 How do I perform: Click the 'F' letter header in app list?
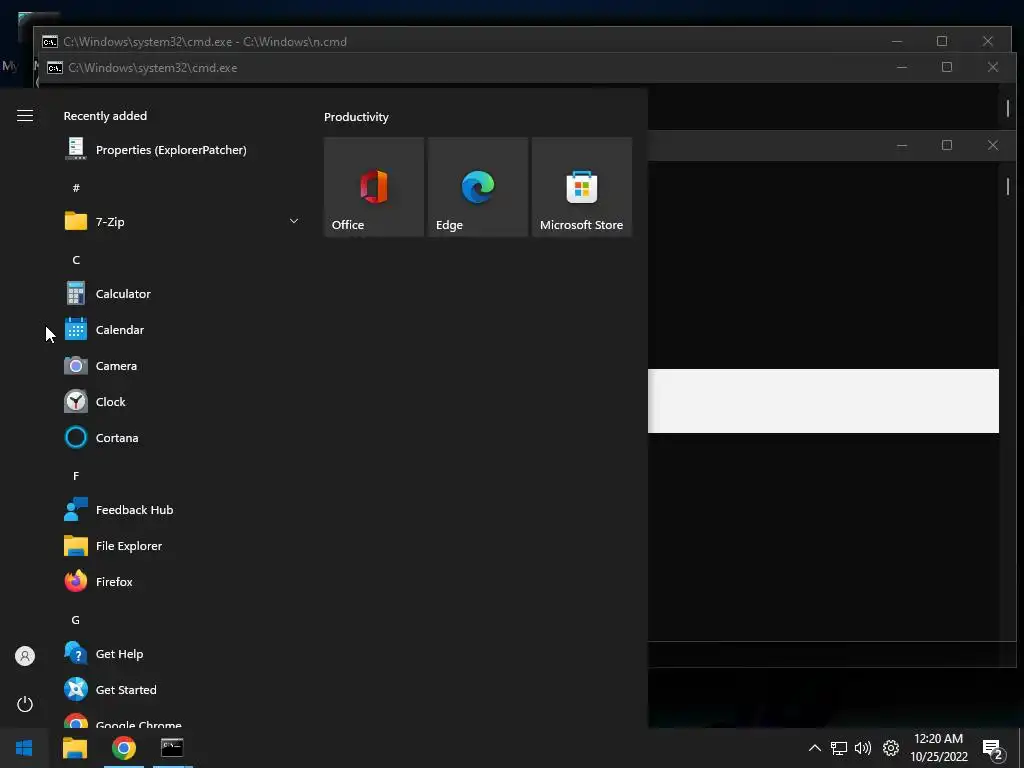coord(76,476)
